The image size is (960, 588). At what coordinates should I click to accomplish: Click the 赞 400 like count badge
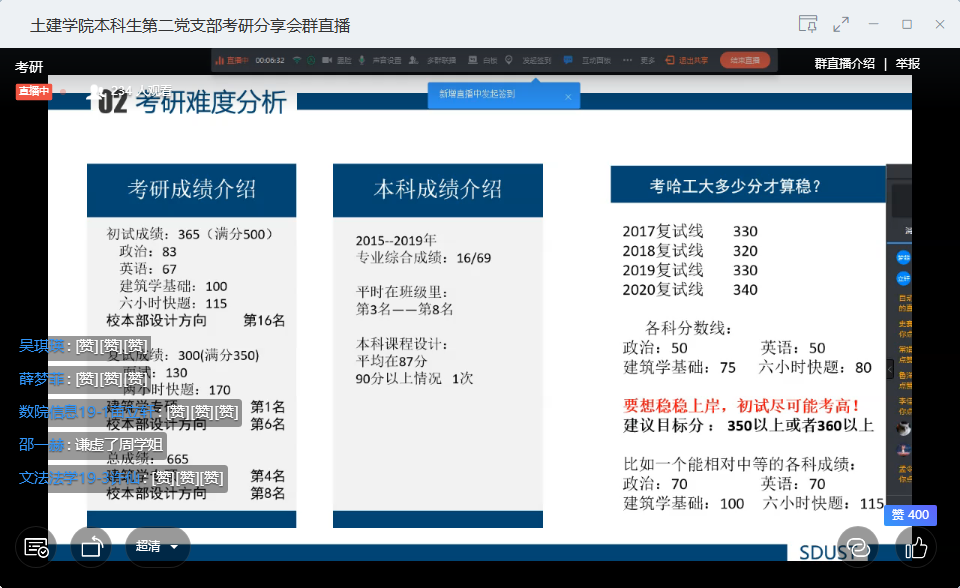click(x=910, y=515)
